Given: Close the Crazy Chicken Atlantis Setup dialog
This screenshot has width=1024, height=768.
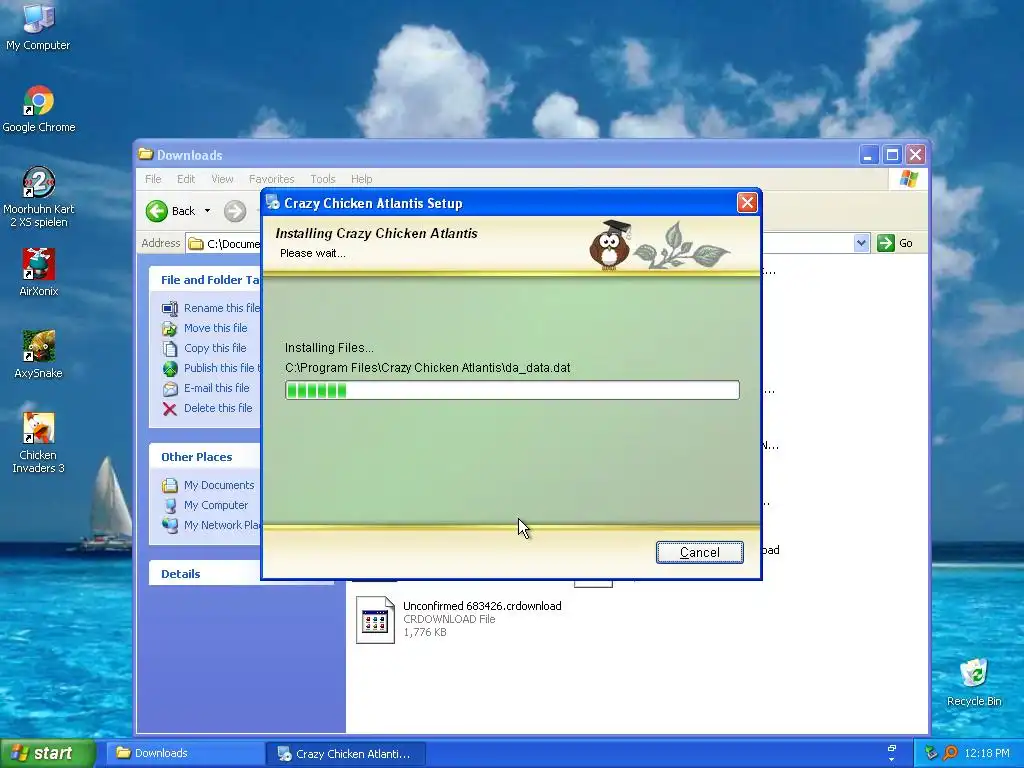Looking at the screenshot, I should coord(747,203).
